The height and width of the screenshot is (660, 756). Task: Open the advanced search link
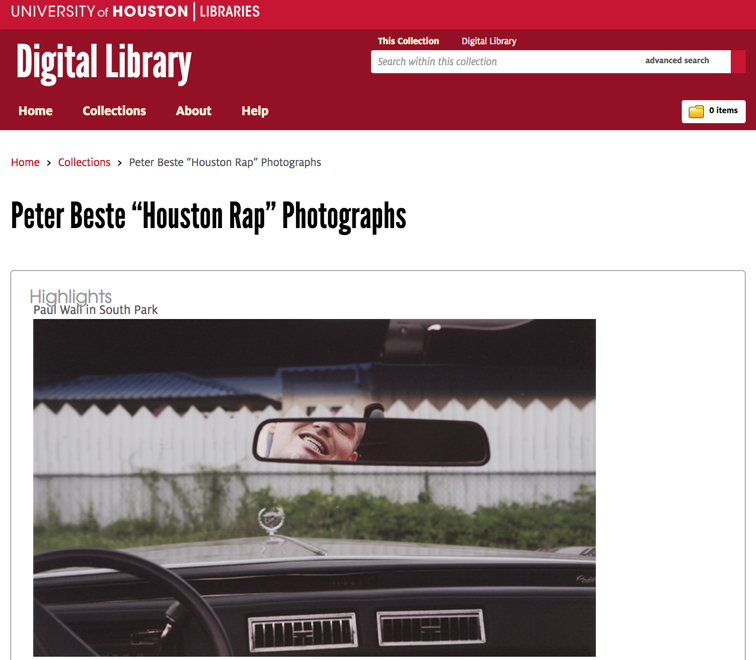pyautogui.click(x=676, y=61)
